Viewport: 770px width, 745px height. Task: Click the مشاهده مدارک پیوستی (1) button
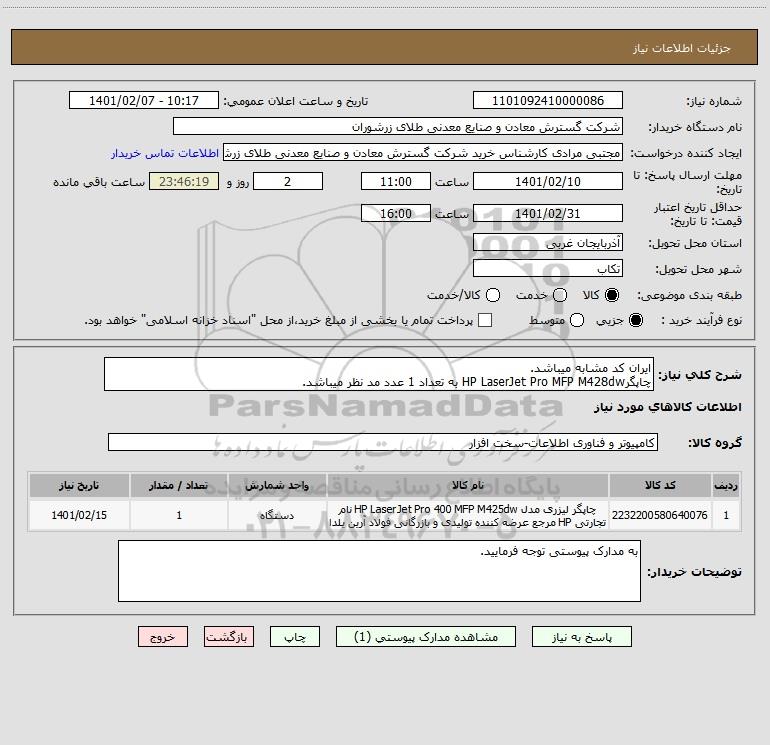pos(426,637)
